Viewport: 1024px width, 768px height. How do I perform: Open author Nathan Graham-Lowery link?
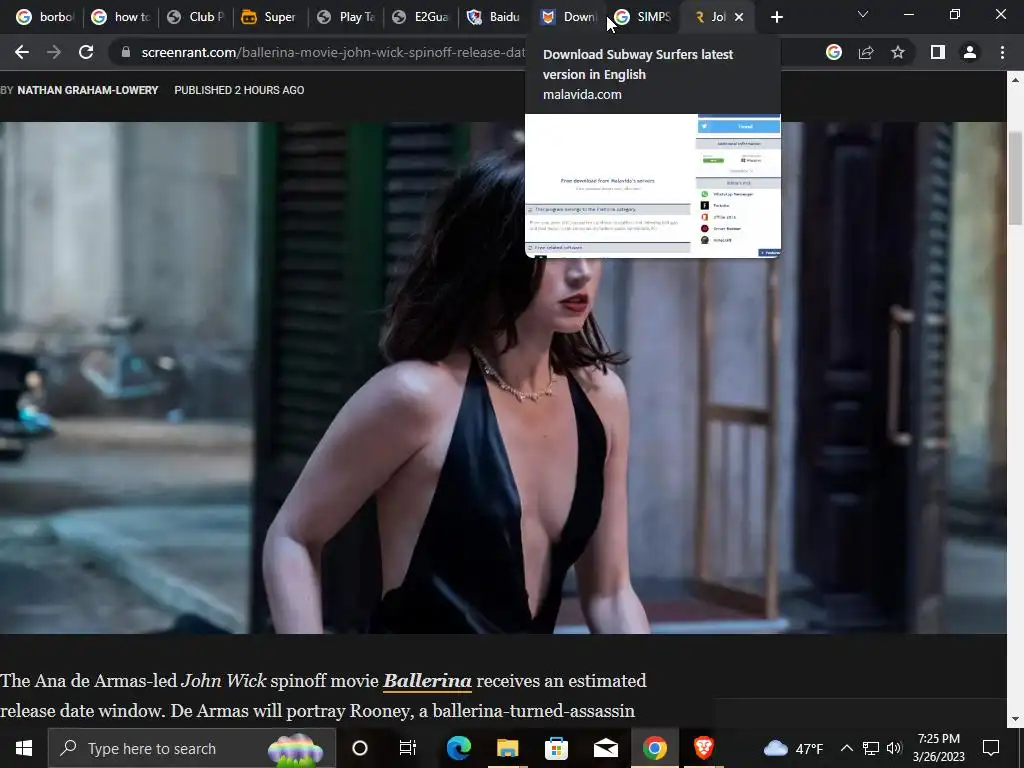pos(88,90)
